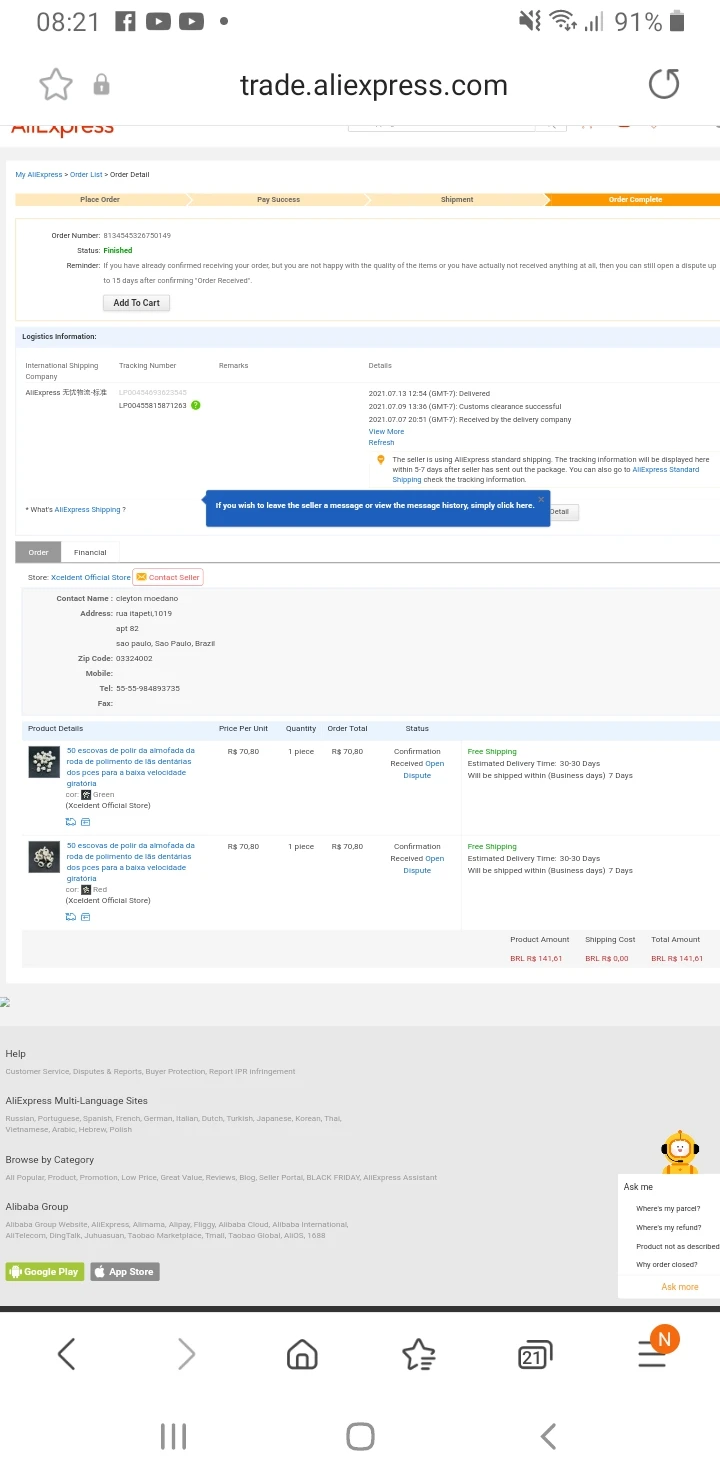Click the search field in AliExpress header
The width and height of the screenshot is (720, 1480).
pos(442,127)
